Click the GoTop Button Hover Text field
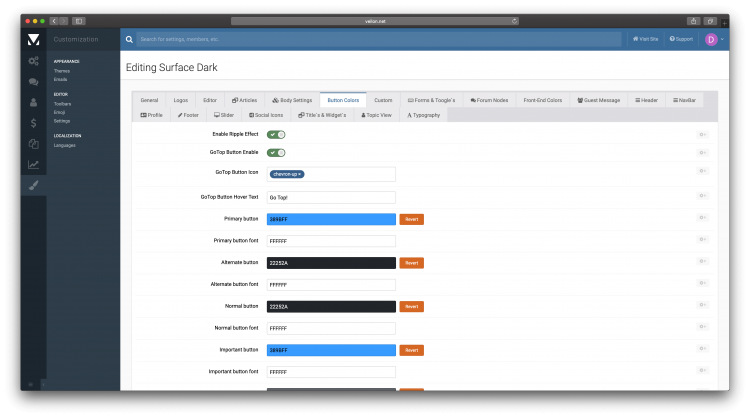Screen dimensions: 750x418 coord(331,197)
